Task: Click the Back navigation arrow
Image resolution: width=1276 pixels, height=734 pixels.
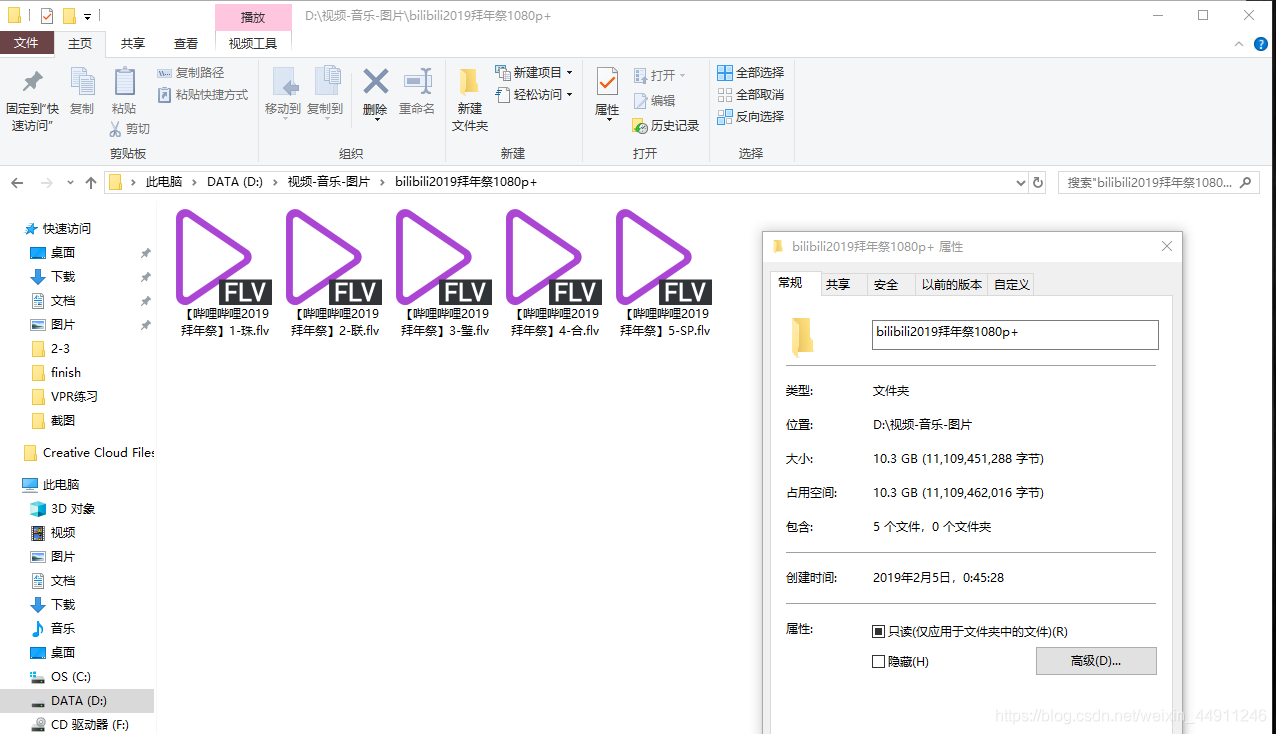Action: pos(17,183)
